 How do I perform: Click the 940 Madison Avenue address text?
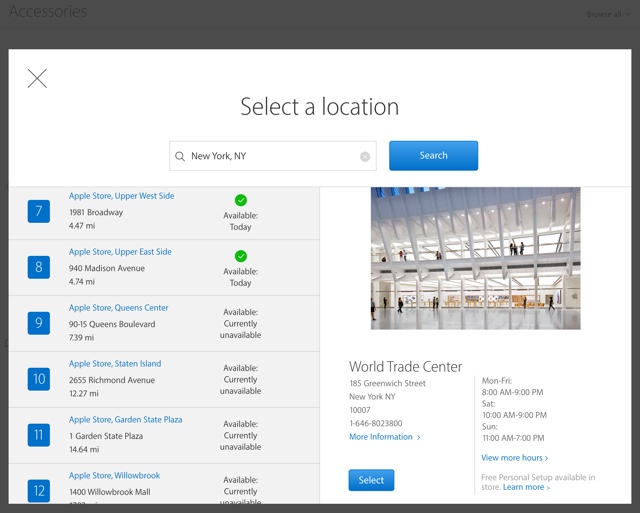click(107, 268)
